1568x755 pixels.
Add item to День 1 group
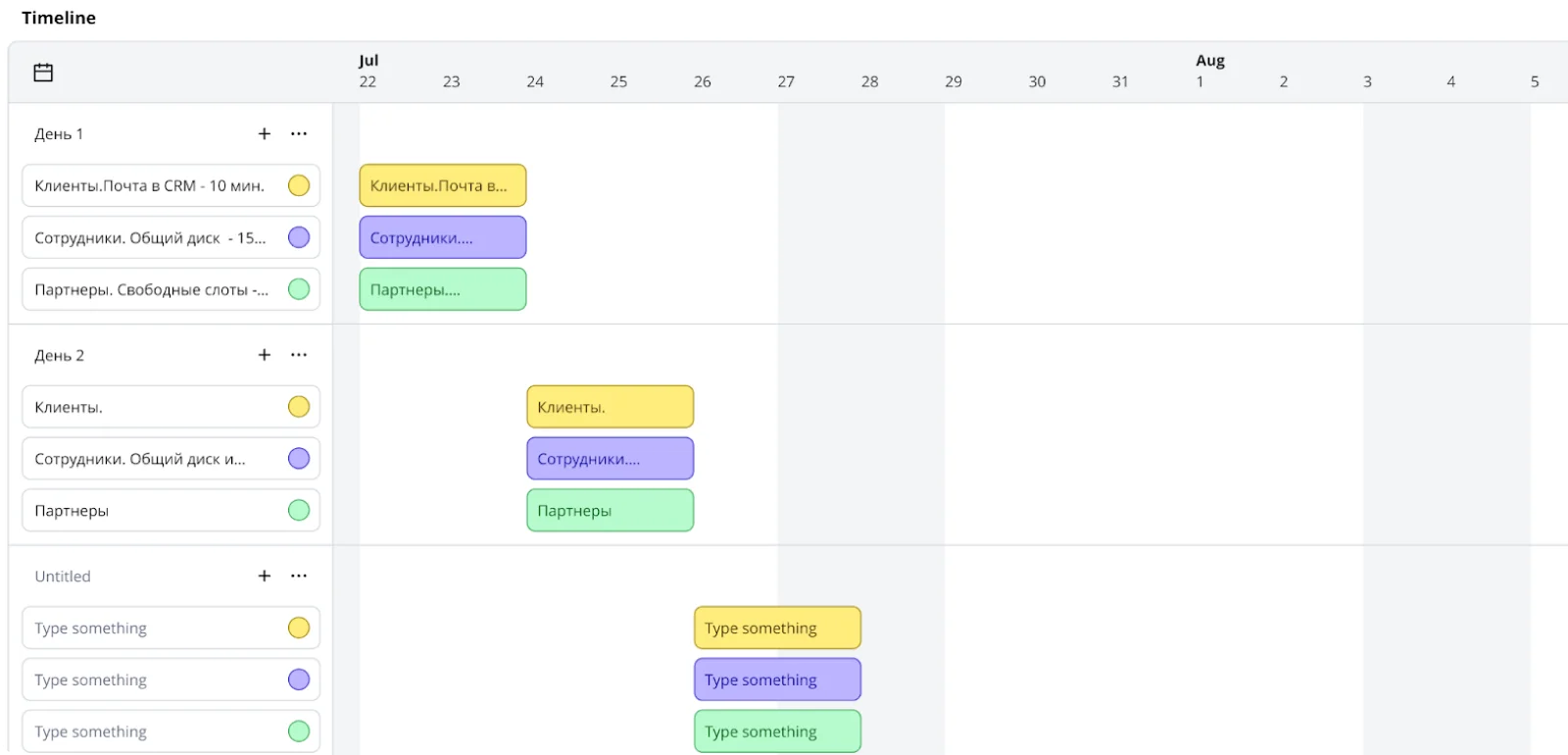click(x=264, y=133)
